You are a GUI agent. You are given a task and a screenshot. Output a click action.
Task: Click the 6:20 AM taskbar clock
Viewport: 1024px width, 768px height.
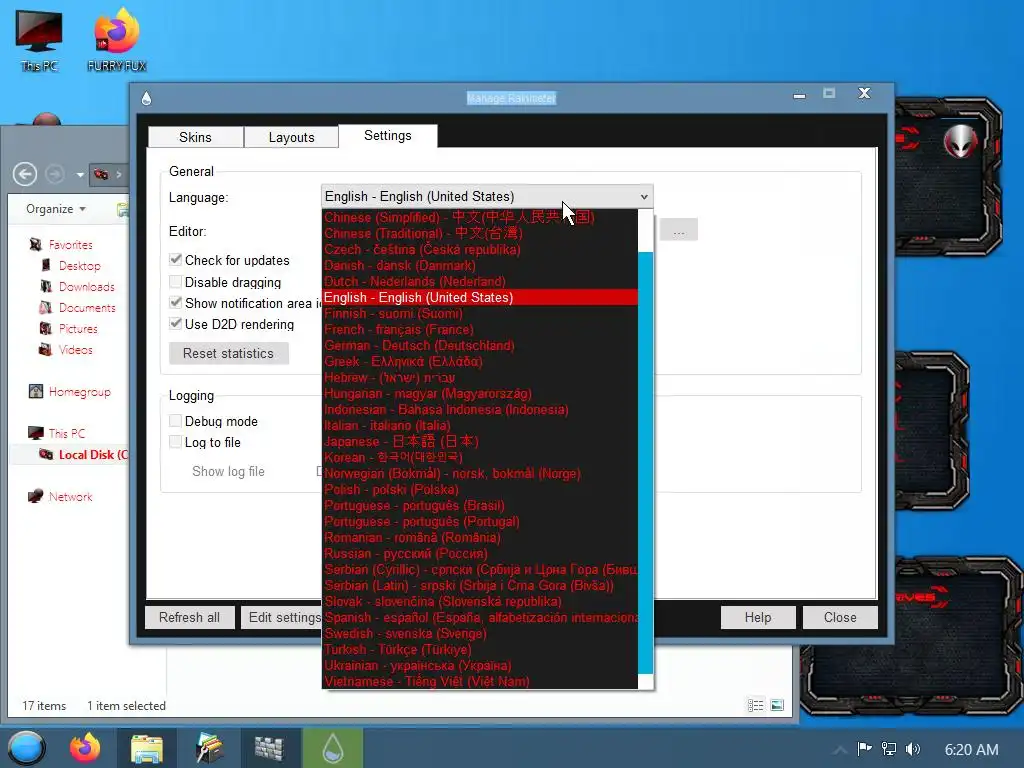coord(971,750)
